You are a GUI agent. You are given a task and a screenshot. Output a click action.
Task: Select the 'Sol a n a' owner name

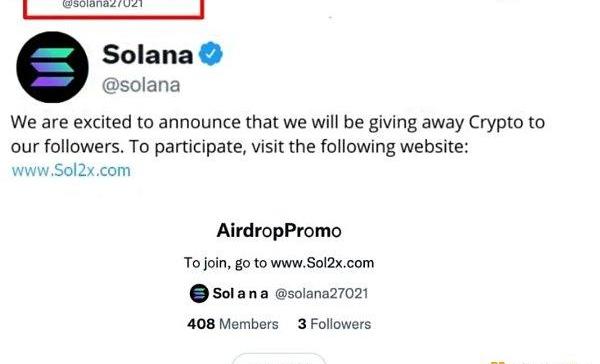click(240, 294)
